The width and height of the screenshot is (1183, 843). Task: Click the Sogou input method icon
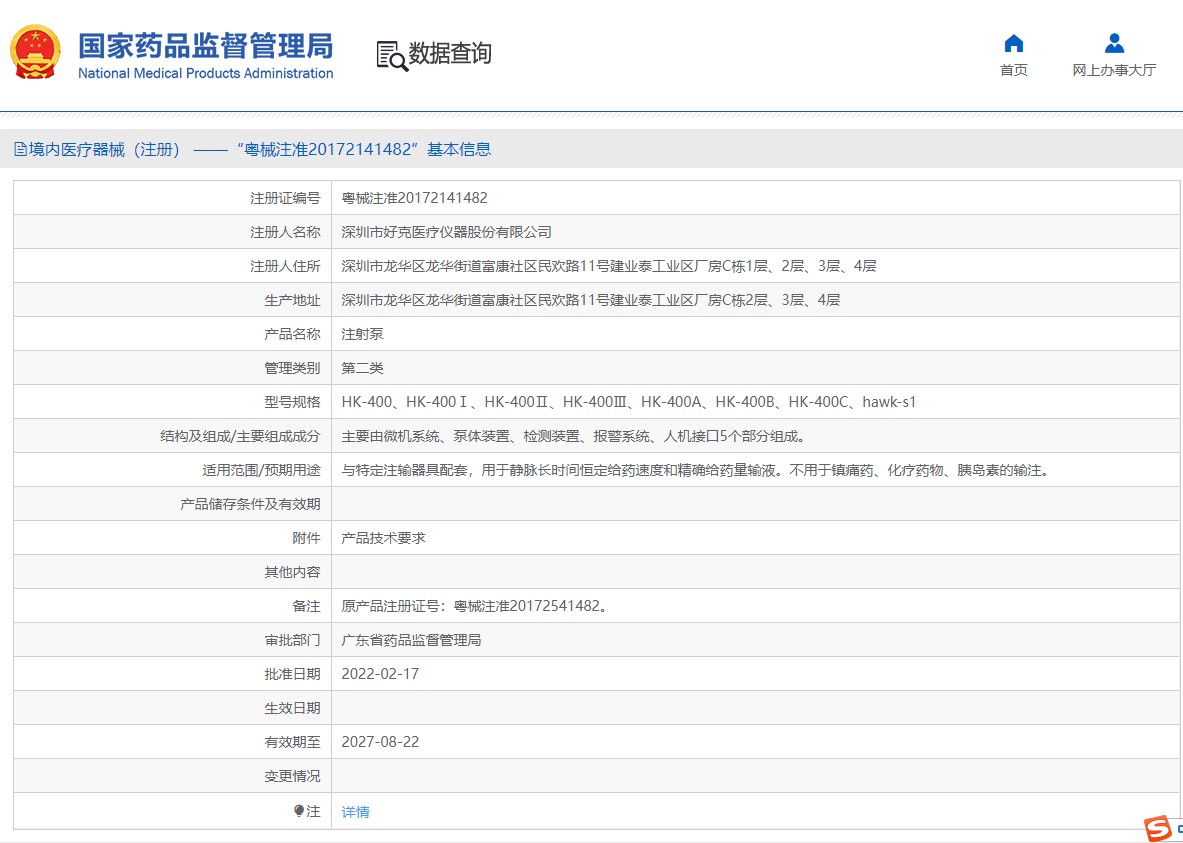(1158, 828)
